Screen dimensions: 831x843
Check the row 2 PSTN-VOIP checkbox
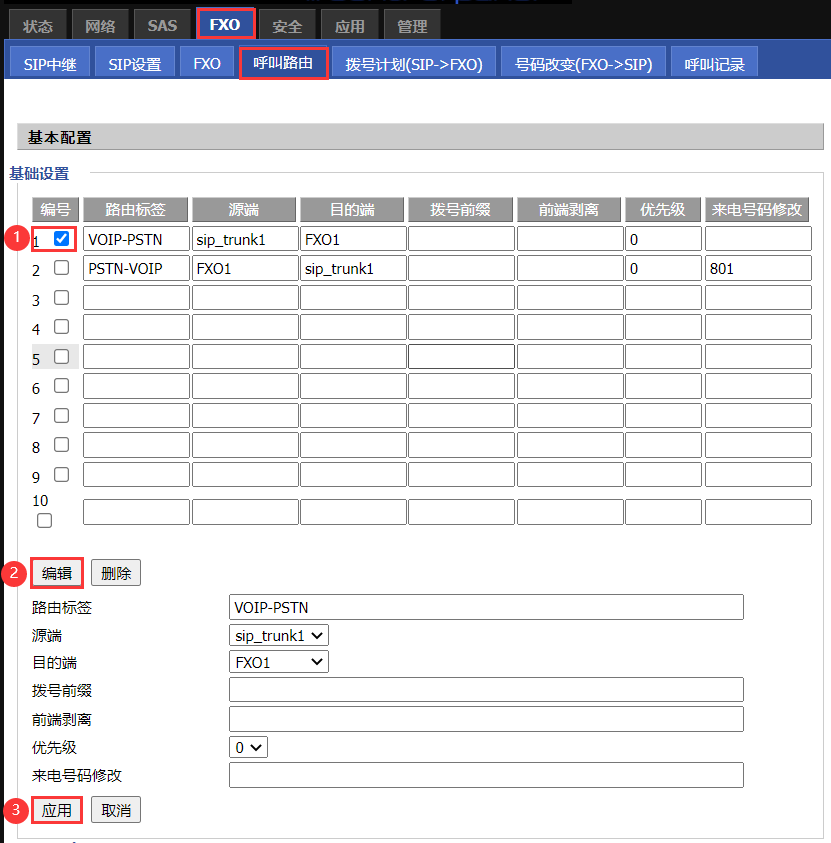click(x=61, y=268)
